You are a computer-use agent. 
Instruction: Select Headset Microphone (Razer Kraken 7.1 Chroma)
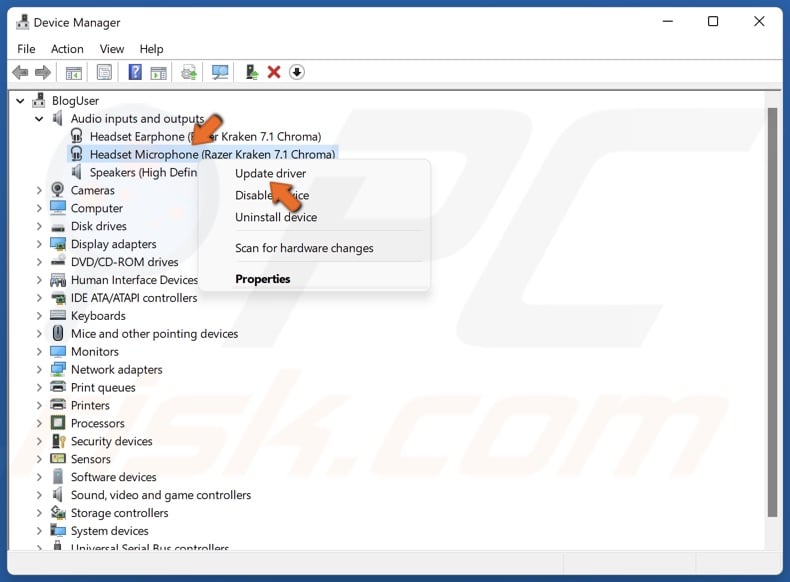[212, 154]
